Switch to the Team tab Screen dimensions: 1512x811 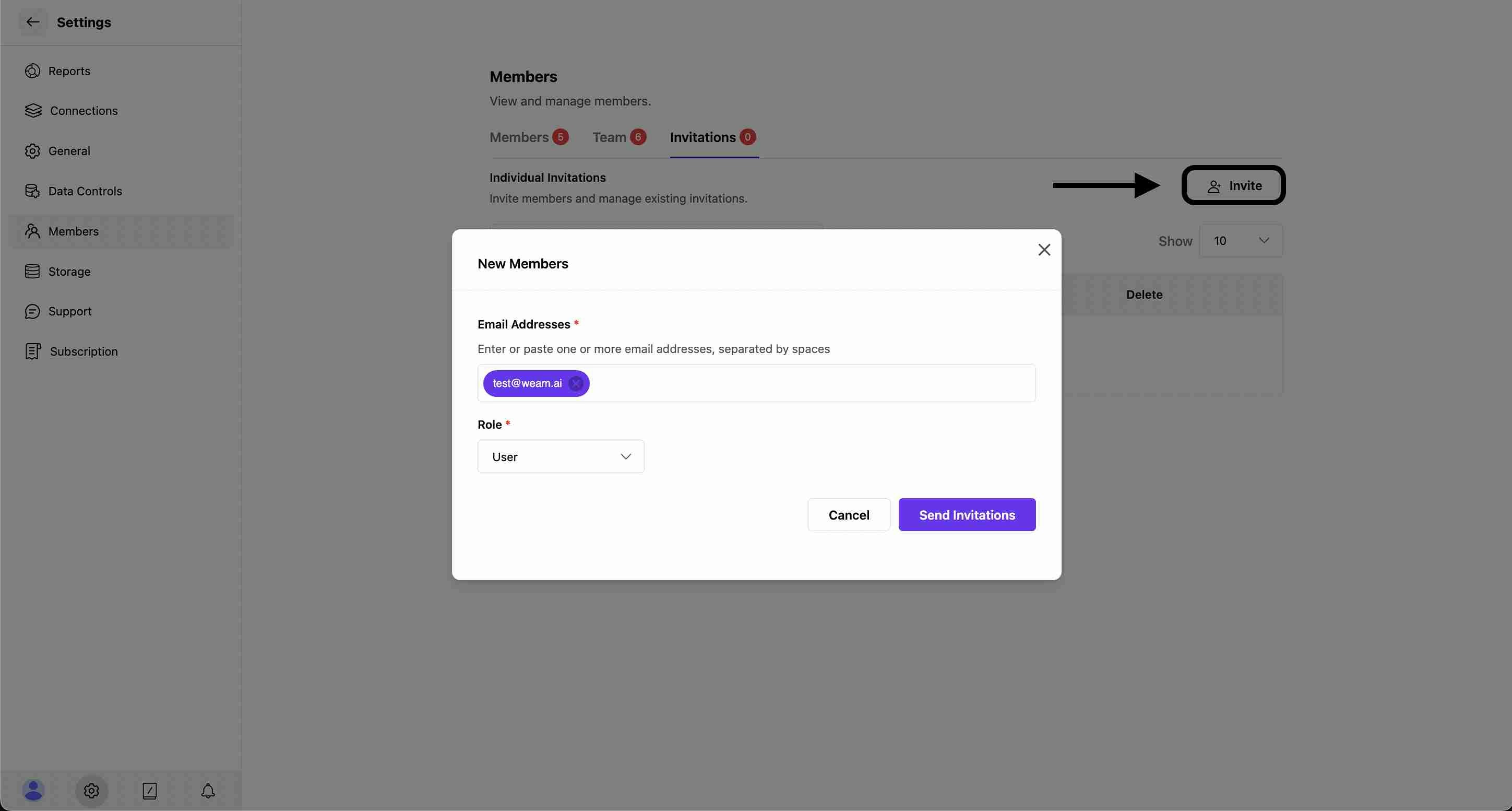(x=610, y=137)
